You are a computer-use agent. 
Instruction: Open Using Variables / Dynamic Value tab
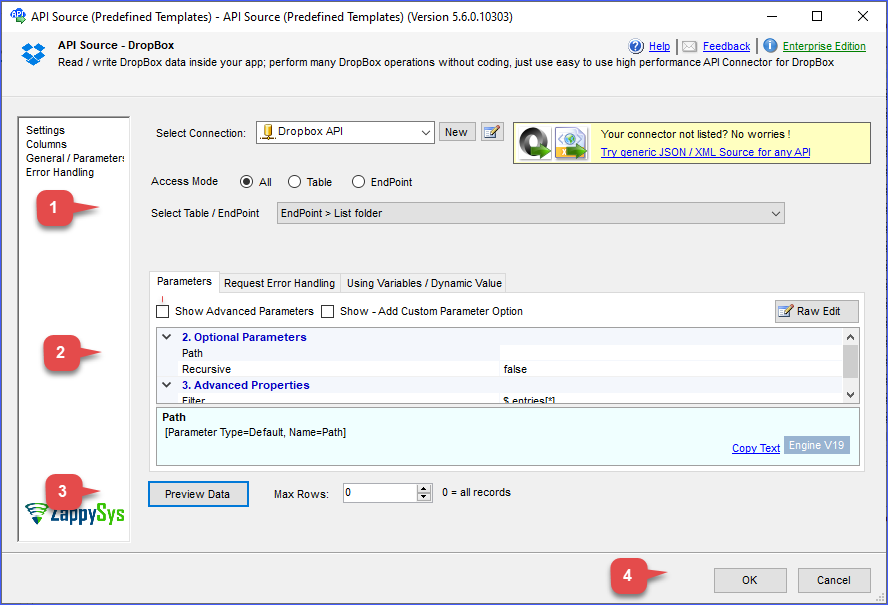pyautogui.click(x=424, y=283)
